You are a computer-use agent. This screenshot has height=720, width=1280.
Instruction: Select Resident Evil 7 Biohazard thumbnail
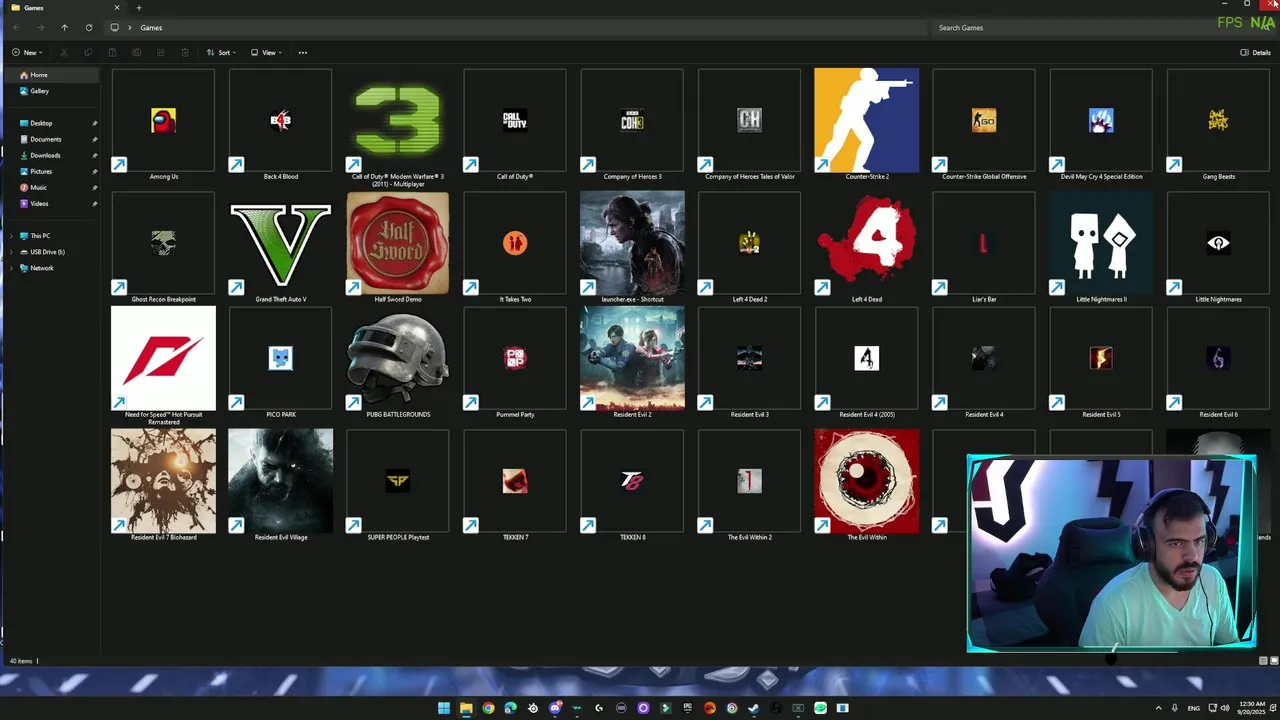(x=163, y=481)
